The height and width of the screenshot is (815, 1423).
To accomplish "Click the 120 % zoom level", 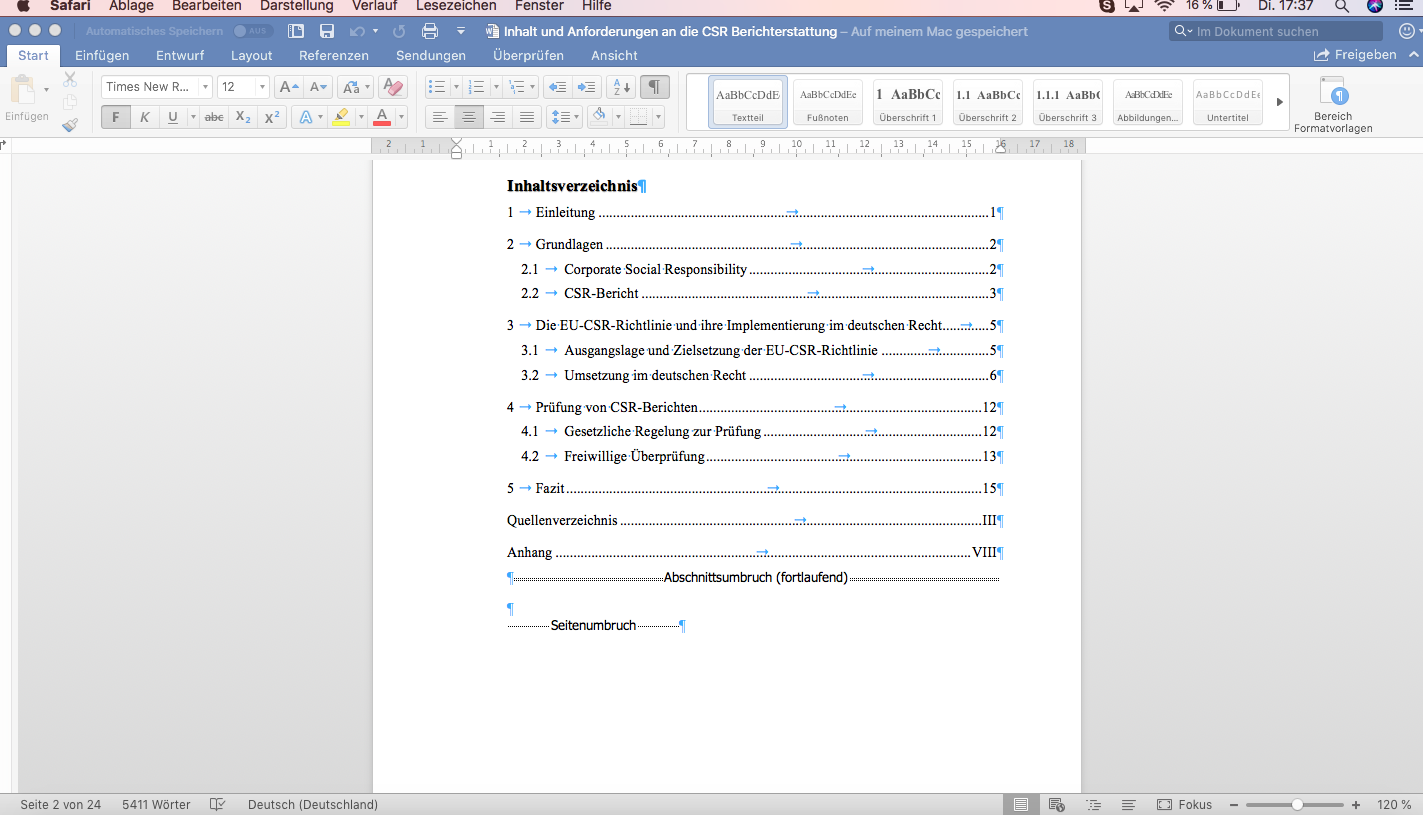I will click(1394, 804).
